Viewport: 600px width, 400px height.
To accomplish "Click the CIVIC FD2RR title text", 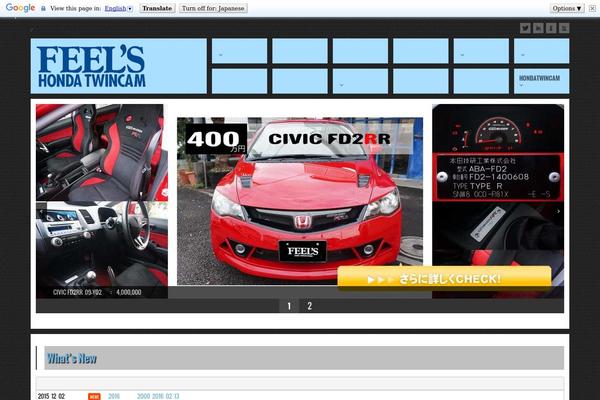I will (329, 139).
